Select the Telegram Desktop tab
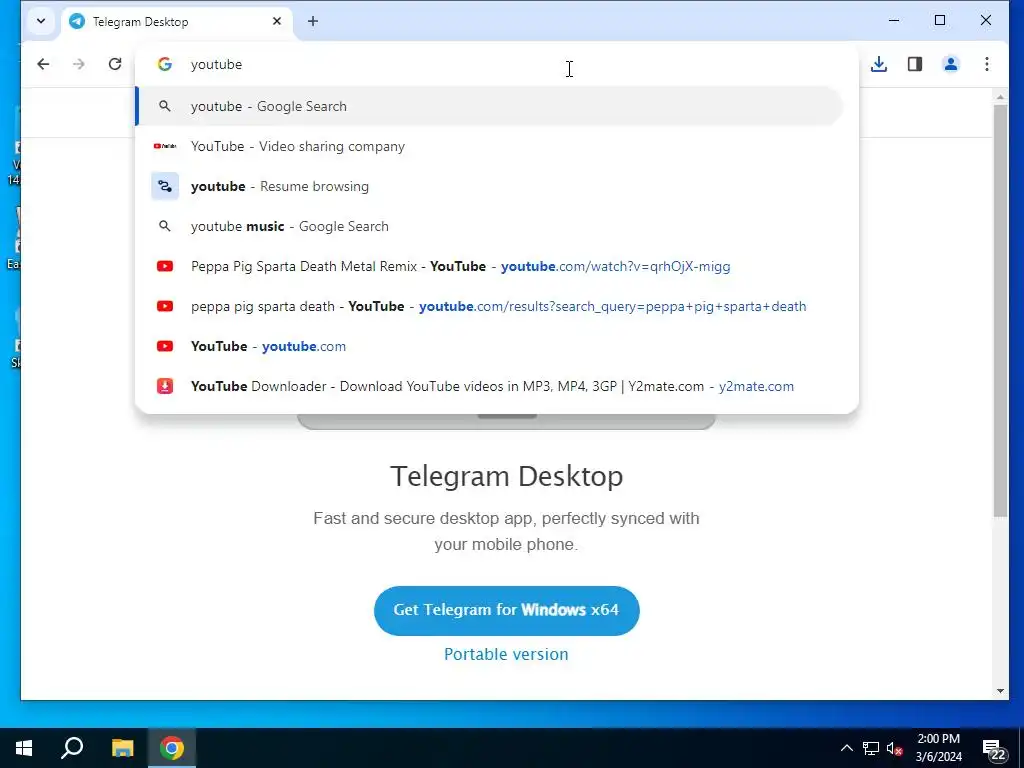 click(177, 22)
